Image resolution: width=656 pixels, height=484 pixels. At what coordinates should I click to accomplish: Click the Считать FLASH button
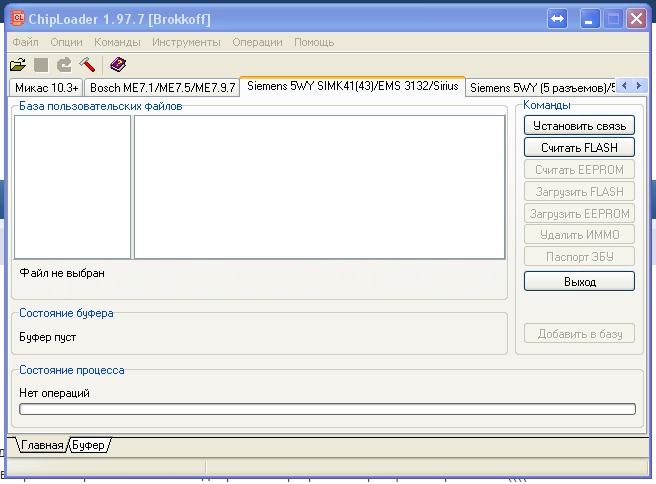(x=579, y=148)
